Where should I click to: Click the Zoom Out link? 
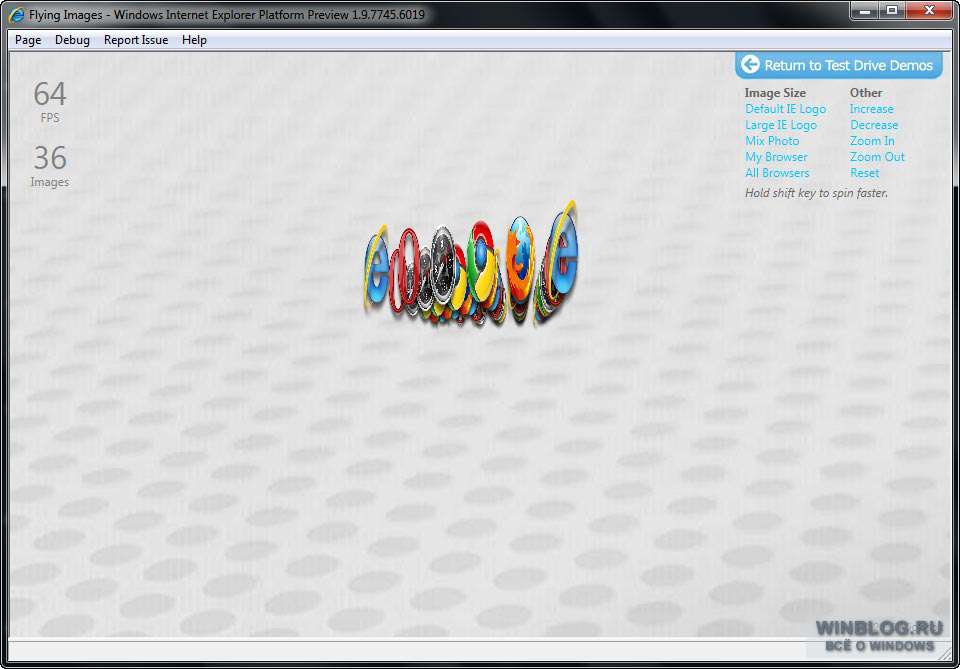(x=877, y=157)
